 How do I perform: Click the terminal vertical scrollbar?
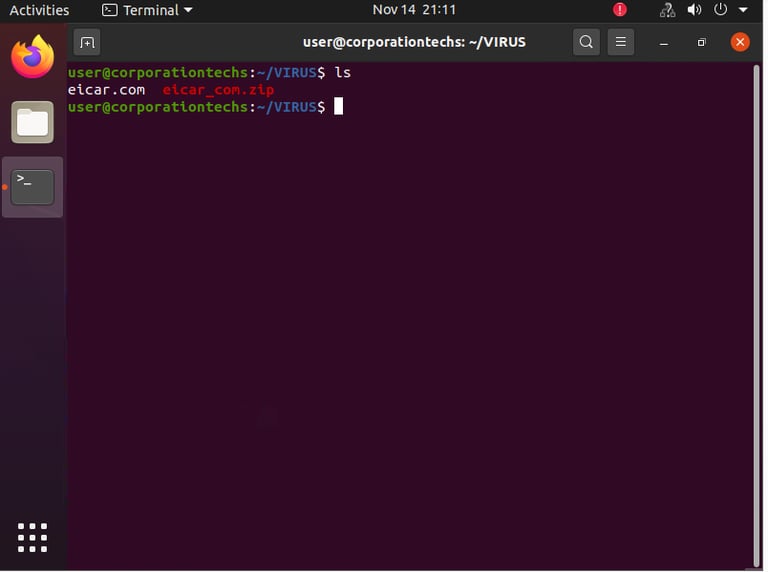tap(756, 315)
